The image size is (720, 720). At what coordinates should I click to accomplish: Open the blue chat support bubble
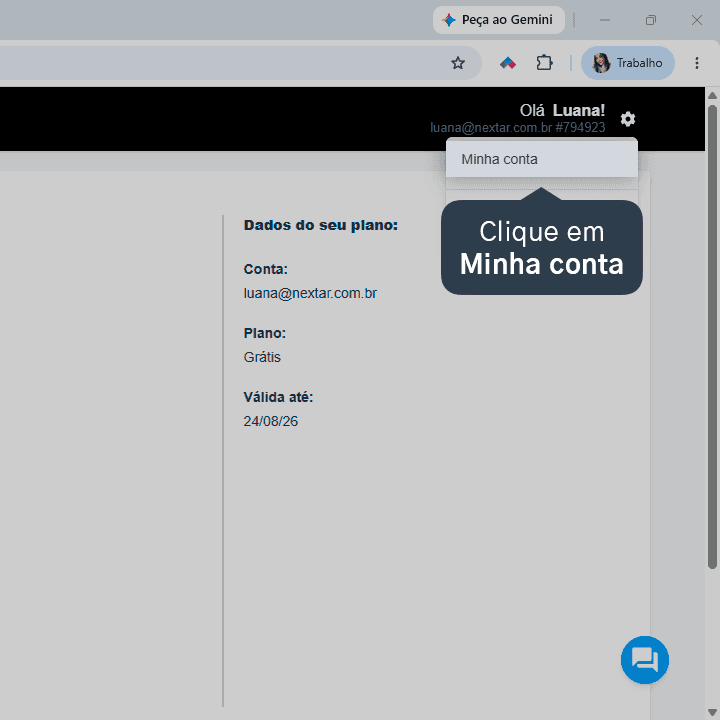(x=644, y=659)
